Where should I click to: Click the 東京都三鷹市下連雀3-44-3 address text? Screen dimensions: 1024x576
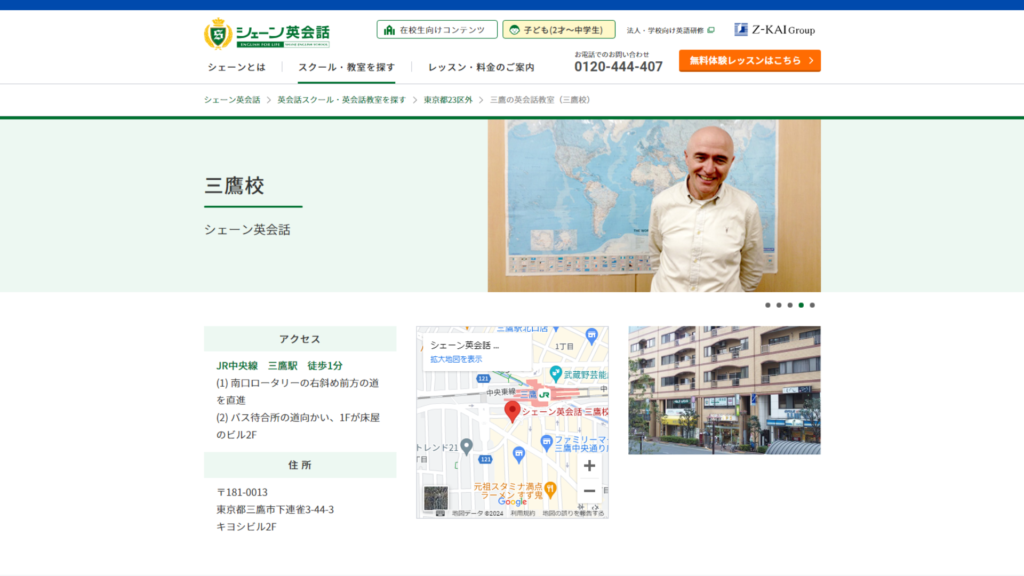[275, 509]
